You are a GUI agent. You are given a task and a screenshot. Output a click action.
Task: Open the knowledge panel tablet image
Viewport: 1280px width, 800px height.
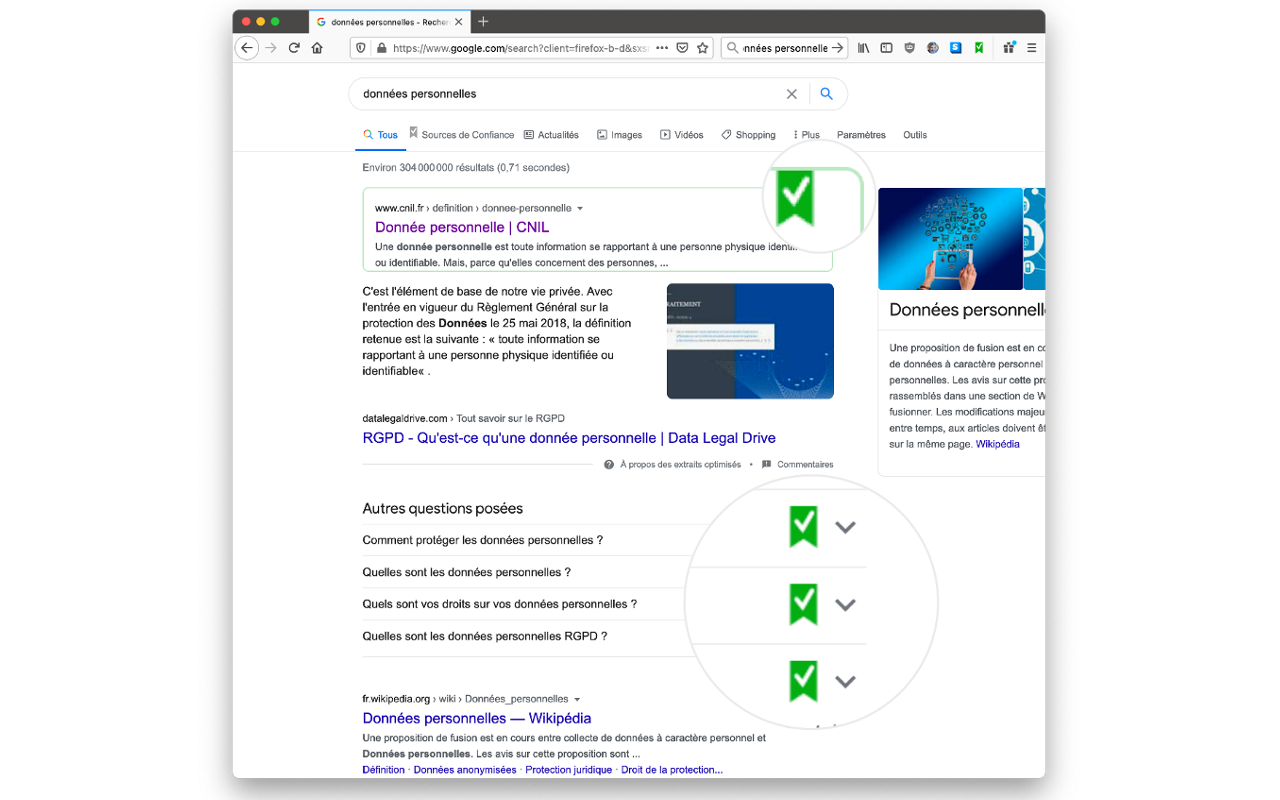click(x=950, y=239)
